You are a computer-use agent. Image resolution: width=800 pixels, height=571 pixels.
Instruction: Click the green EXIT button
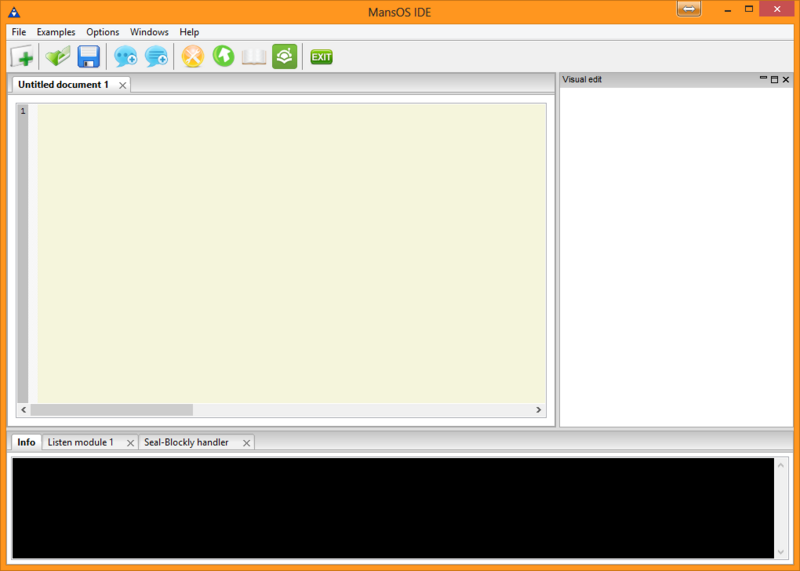(321, 57)
